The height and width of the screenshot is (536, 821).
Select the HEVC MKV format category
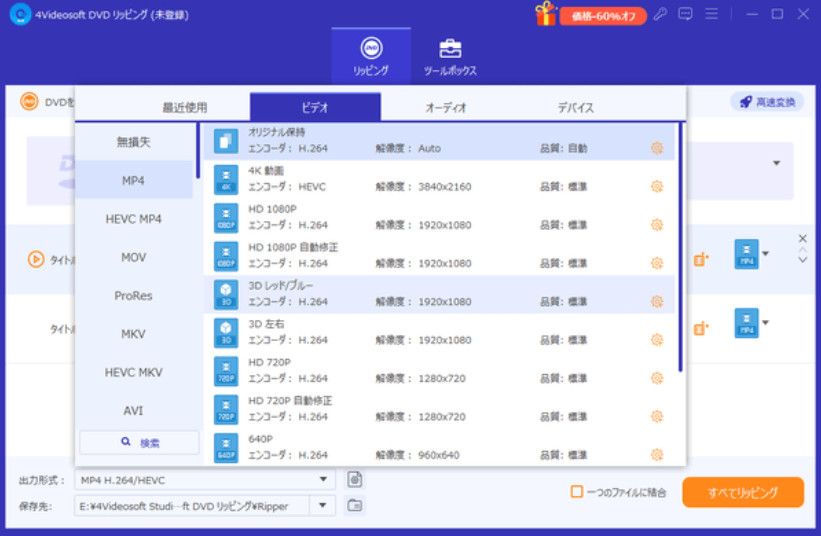134,372
